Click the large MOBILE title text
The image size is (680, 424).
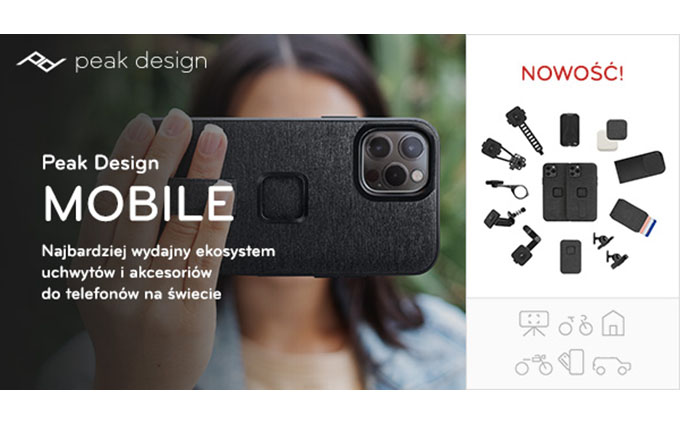(x=139, y=204)
